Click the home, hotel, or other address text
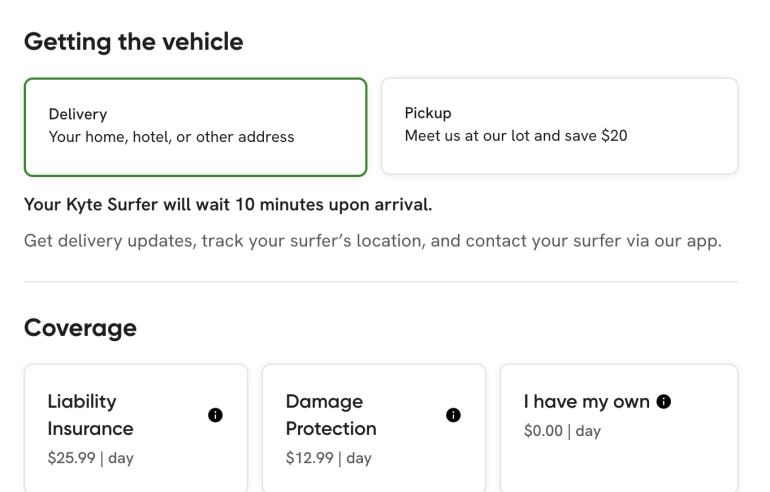Viewport: 770px width, 492px height. [171, 136]
